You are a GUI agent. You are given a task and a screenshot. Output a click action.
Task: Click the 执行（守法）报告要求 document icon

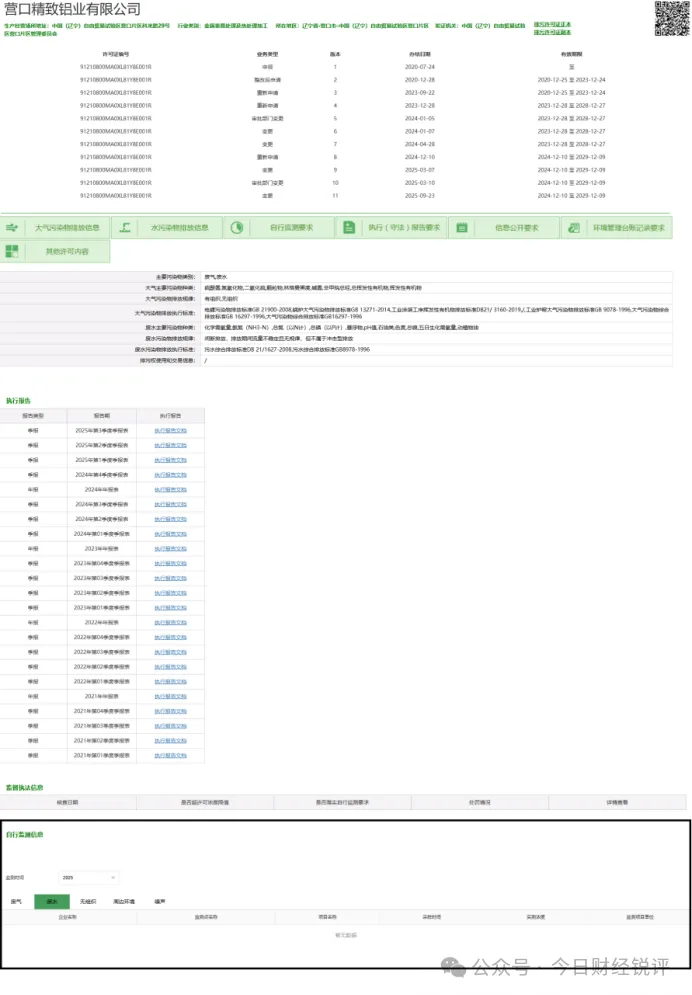point(349,228)
